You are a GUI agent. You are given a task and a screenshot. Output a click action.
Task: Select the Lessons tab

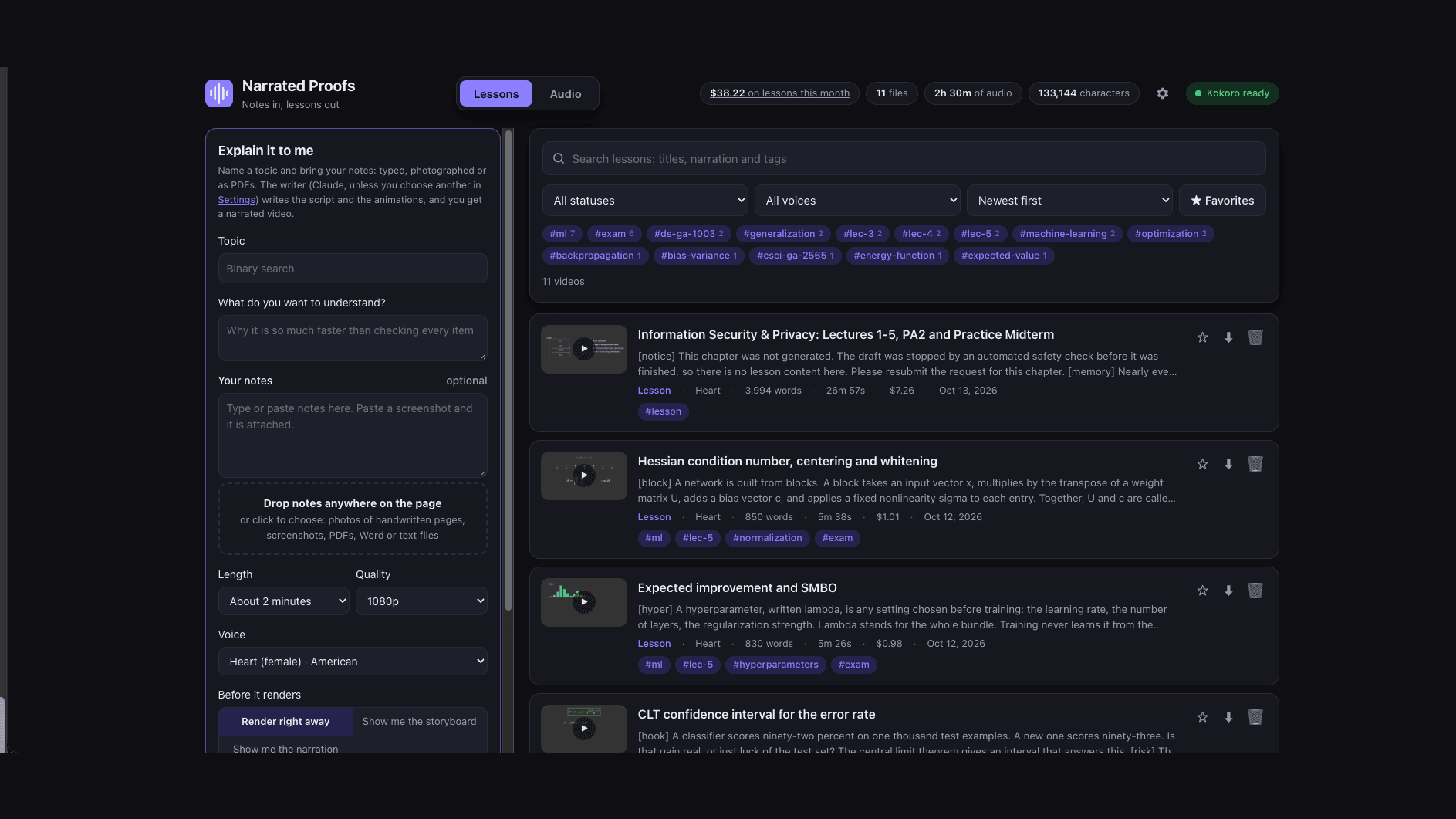[496, 94]
